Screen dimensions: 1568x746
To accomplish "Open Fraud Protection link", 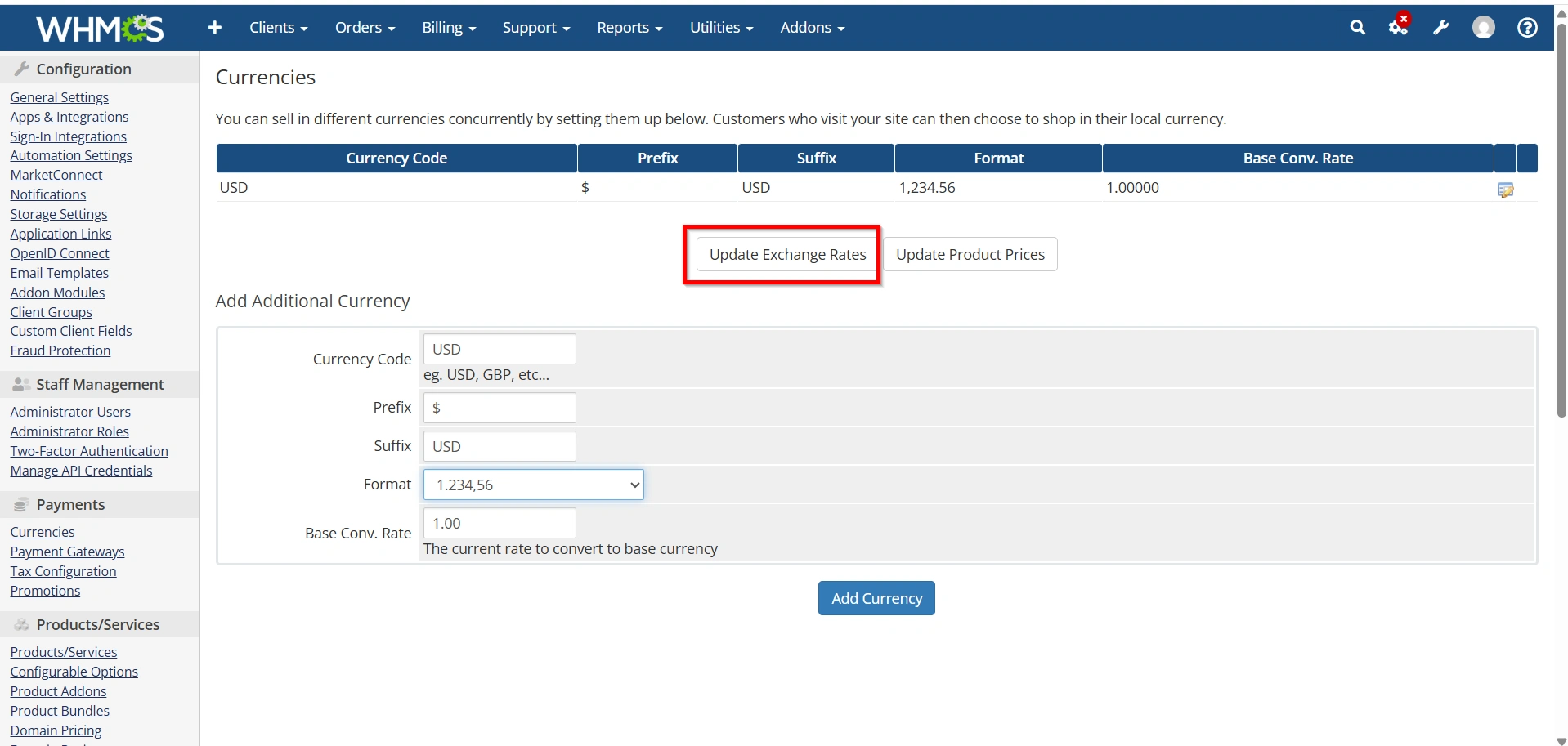I will [x=60, y=351].
